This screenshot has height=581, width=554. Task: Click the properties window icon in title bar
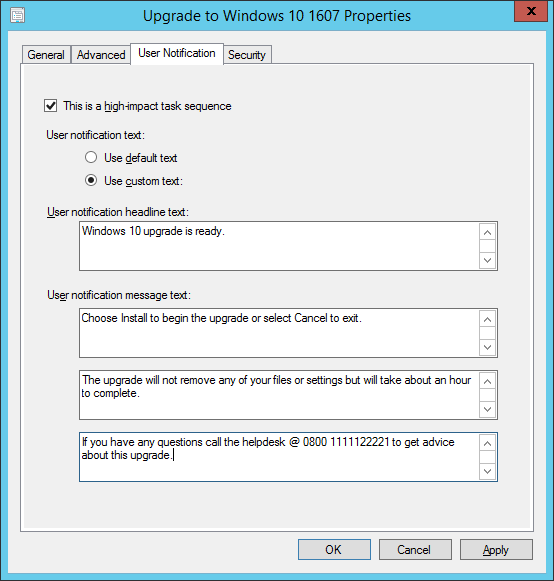point(17,16)
